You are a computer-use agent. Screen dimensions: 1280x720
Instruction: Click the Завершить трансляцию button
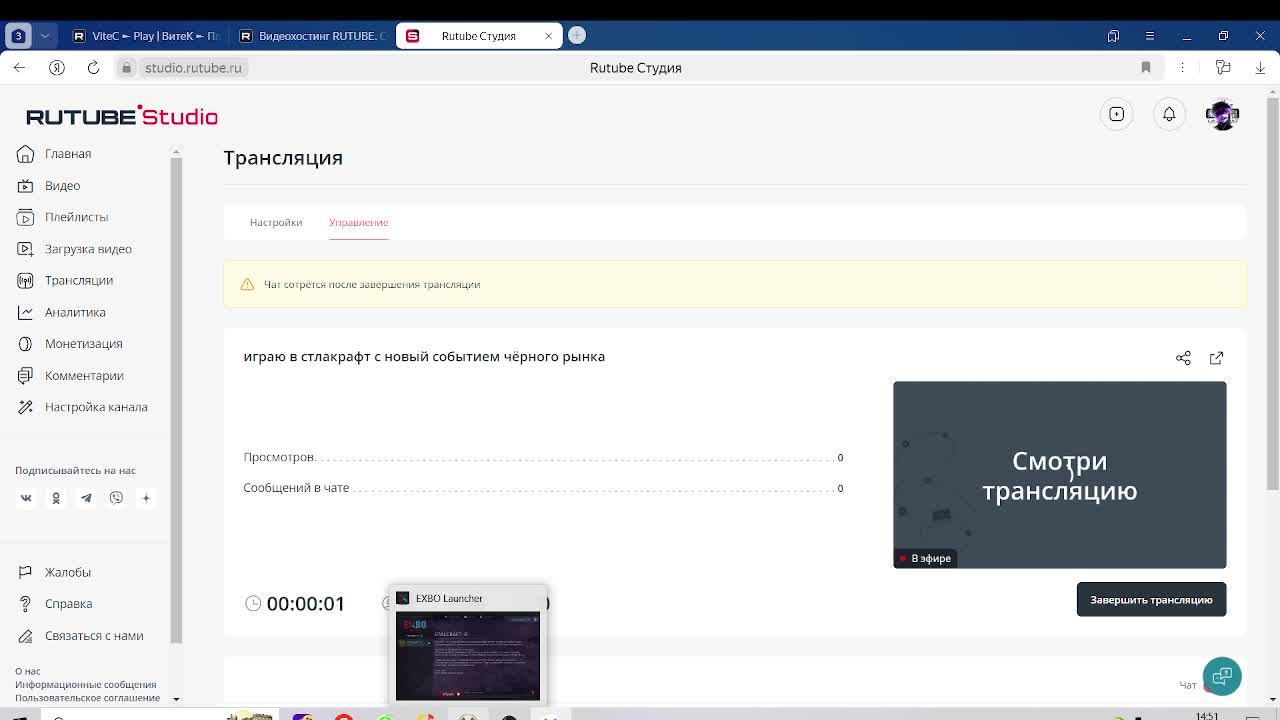1151,600
